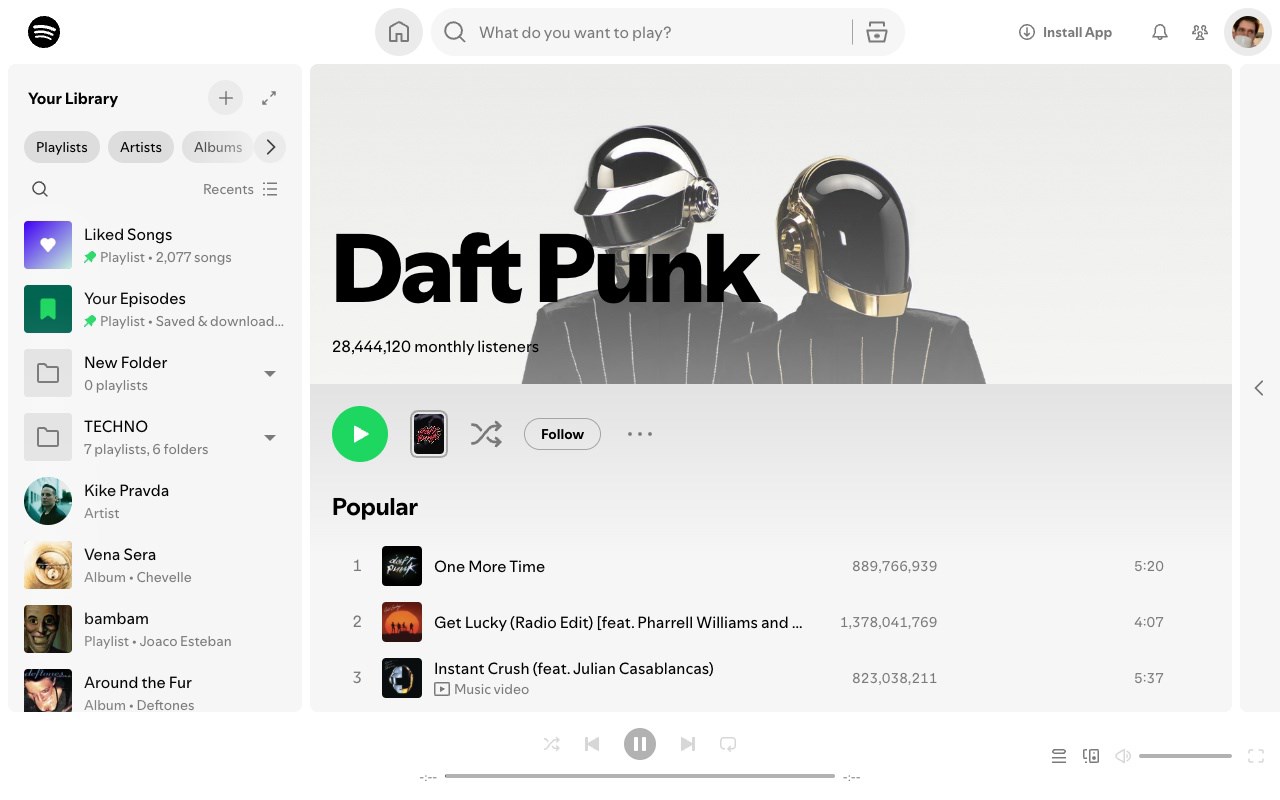Open the more options three dots
This screenshot has height=800, width=1280.
(x=640, y=434)
